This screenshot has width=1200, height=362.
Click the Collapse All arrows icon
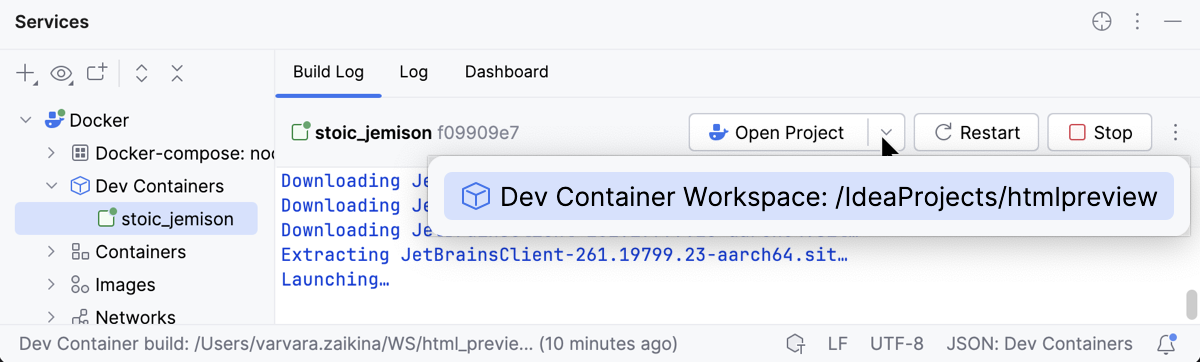177,73
